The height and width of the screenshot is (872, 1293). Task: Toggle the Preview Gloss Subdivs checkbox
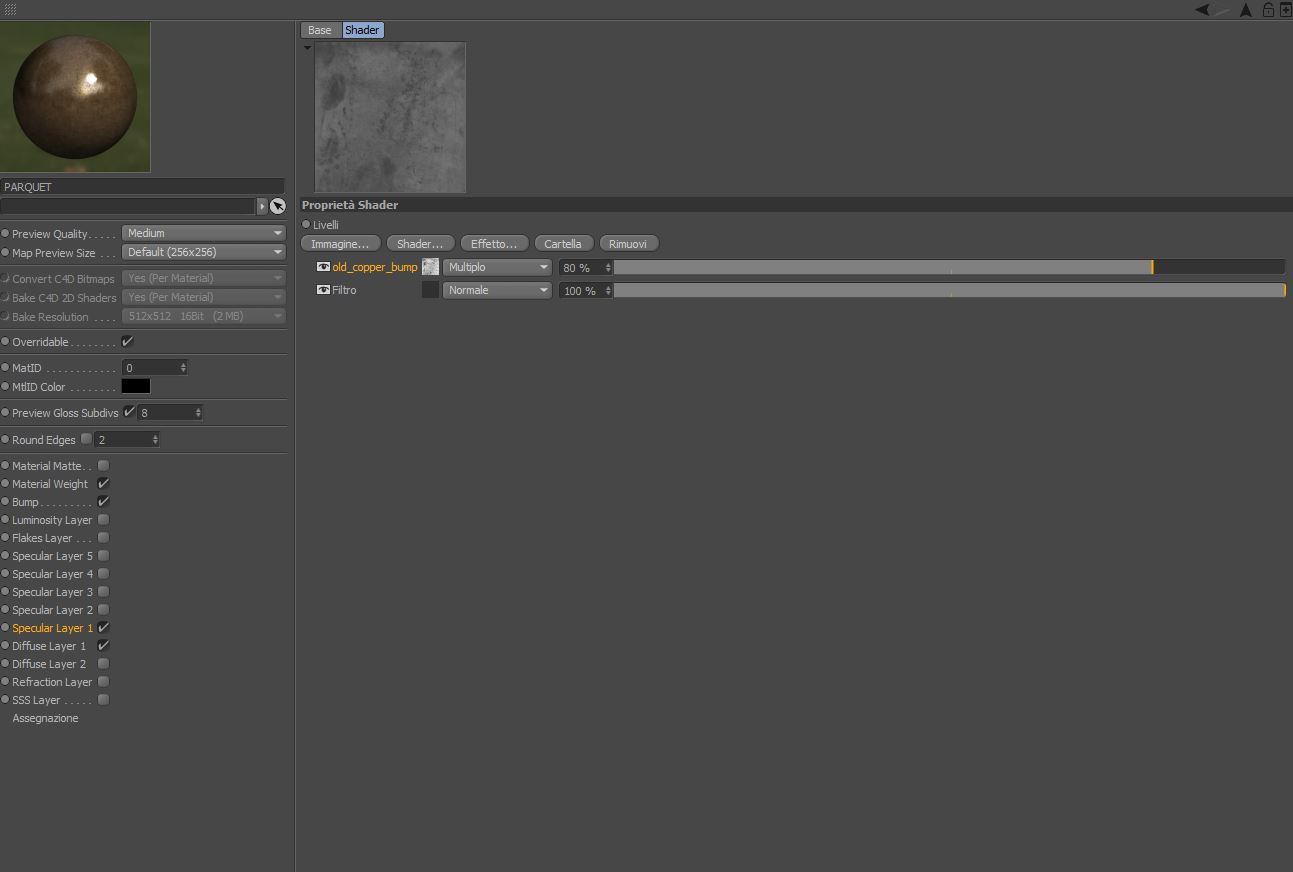point(129,412)
